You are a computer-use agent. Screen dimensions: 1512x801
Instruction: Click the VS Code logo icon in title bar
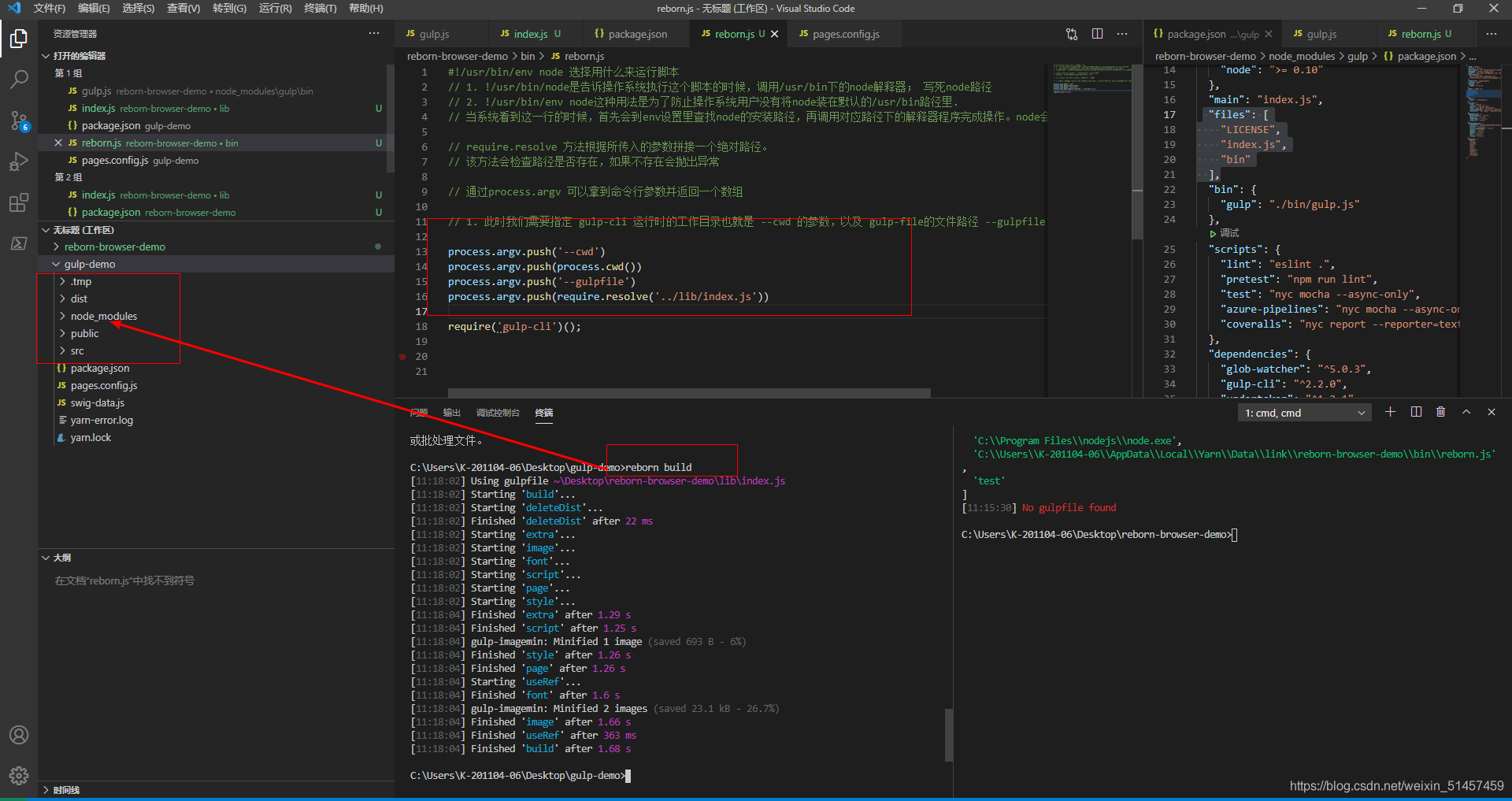coord(14,9)
